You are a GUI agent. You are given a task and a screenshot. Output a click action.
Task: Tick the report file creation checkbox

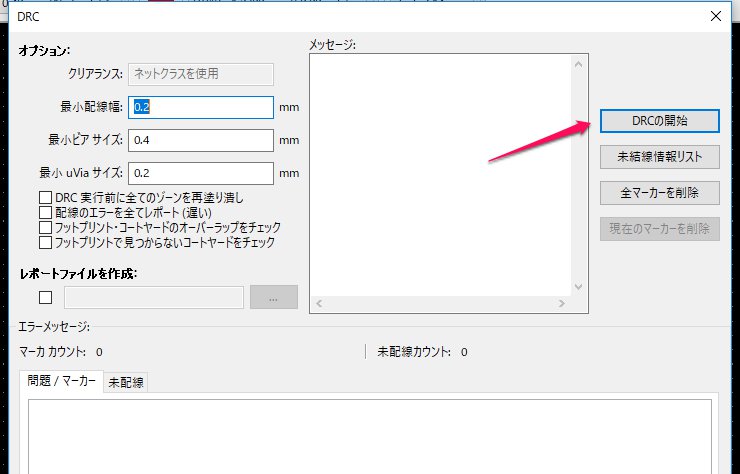coord(45,297)
